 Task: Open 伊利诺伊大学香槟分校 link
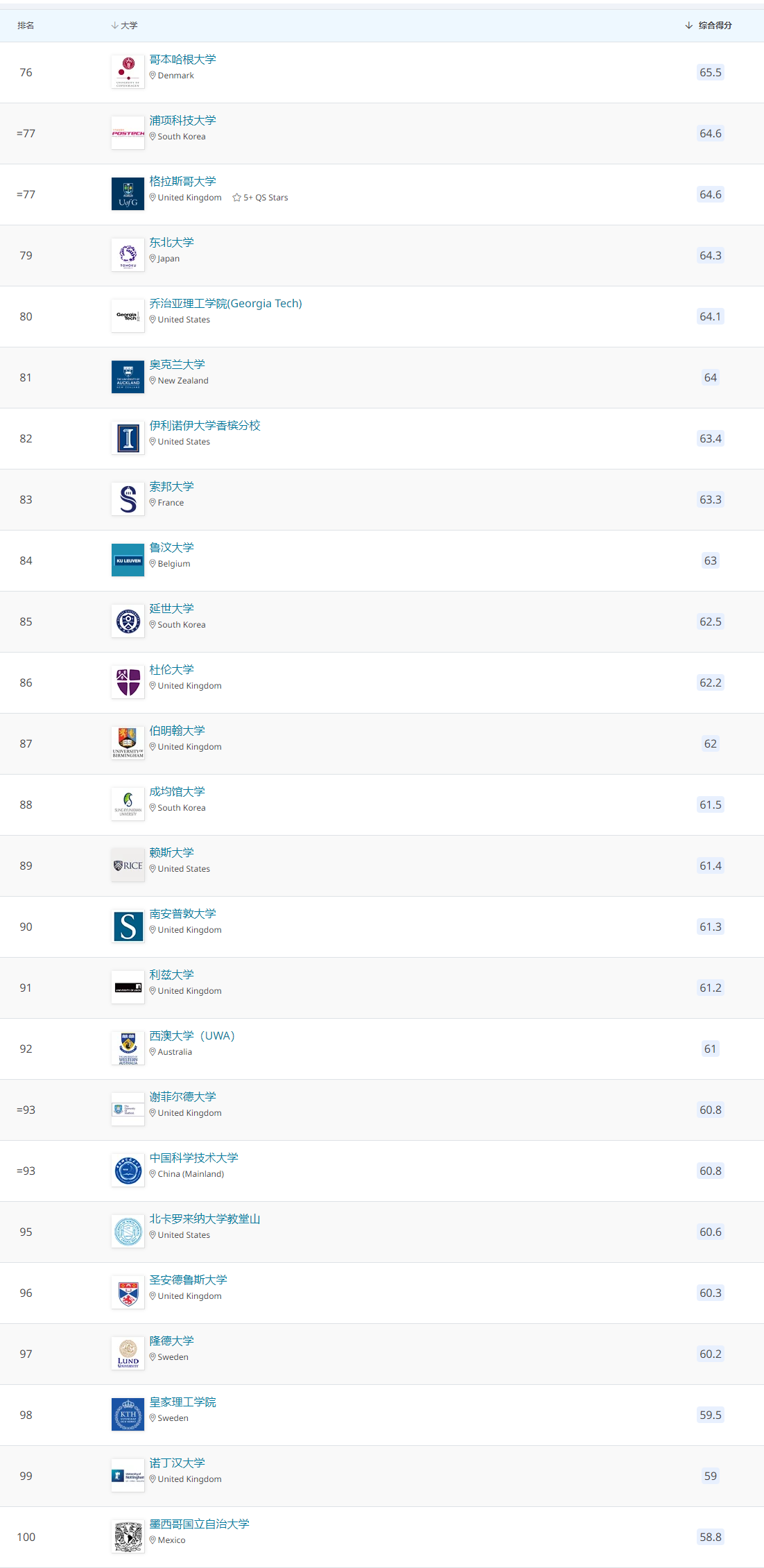click(x=205, y=426)
